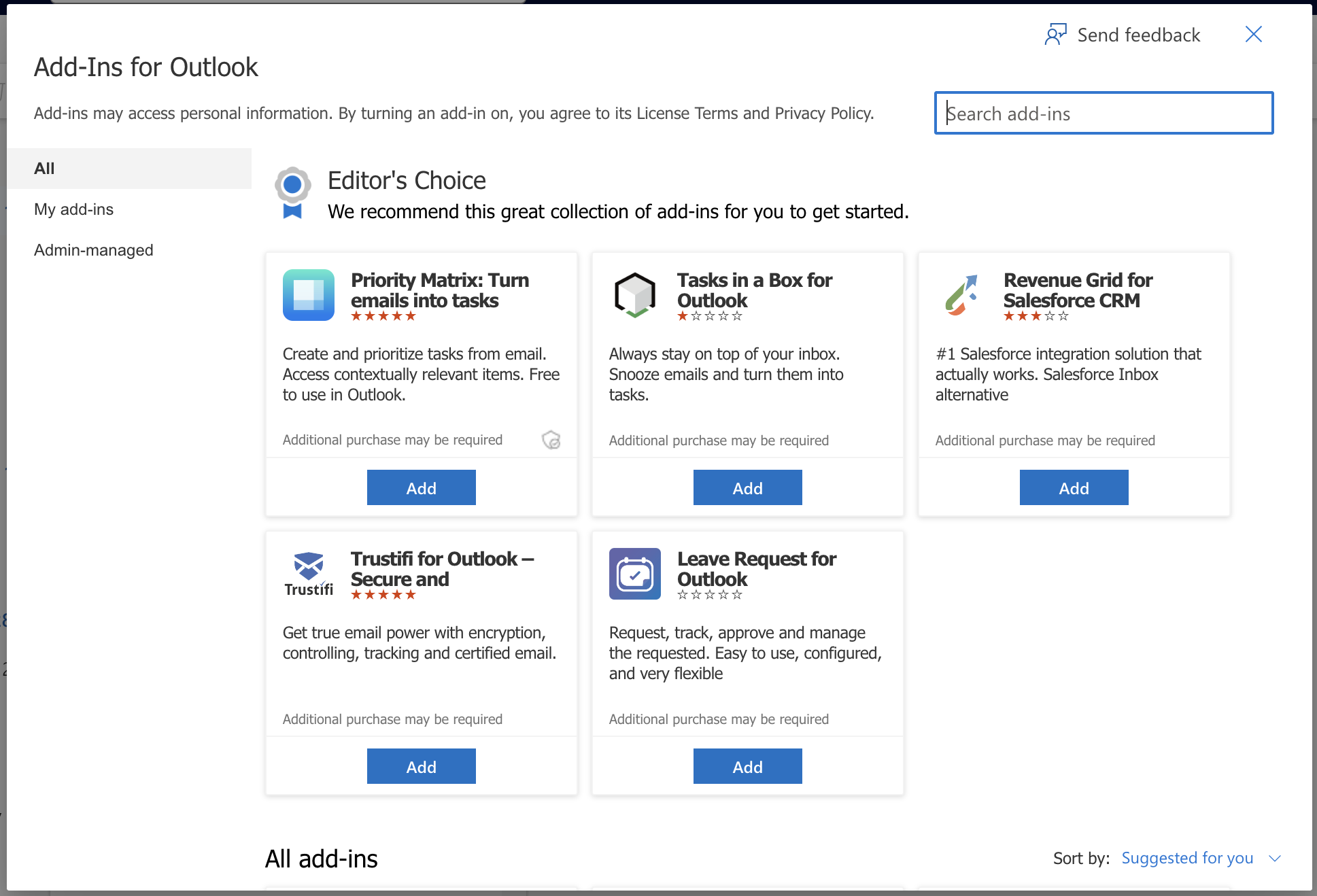
Task: Click the Priority Matrix app icon
Action: (308, 295)
